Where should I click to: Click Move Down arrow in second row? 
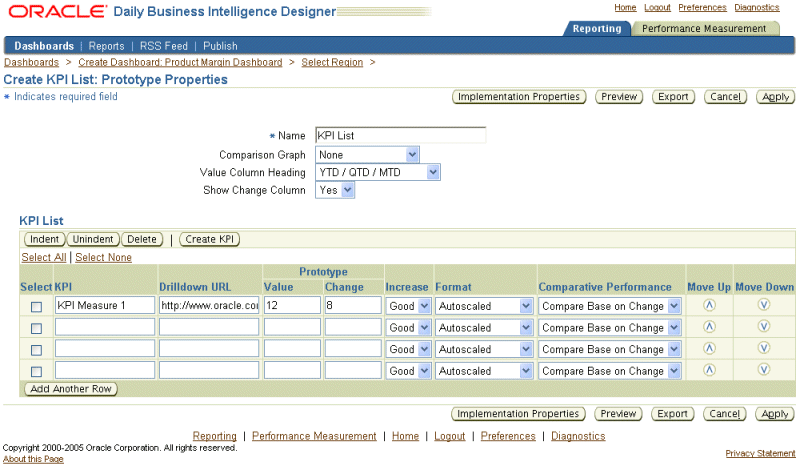(763, 327)
